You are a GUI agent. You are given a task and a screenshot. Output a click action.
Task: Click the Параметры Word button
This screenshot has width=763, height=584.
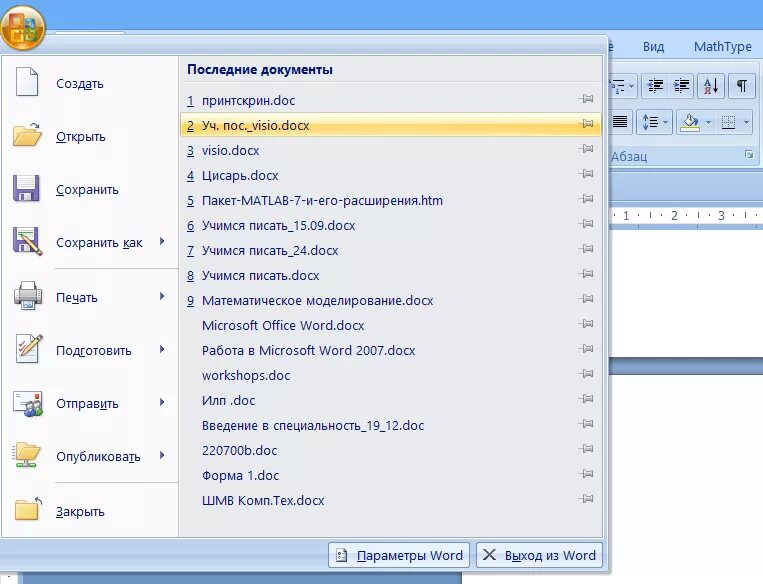399,555
